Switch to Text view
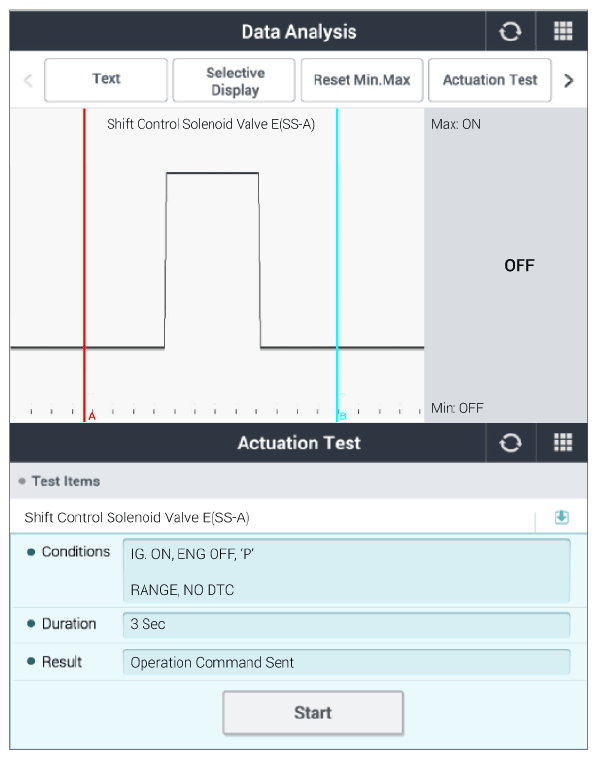Screen dimensions: 598x759 pyautogui.click(x=106, y=80)
